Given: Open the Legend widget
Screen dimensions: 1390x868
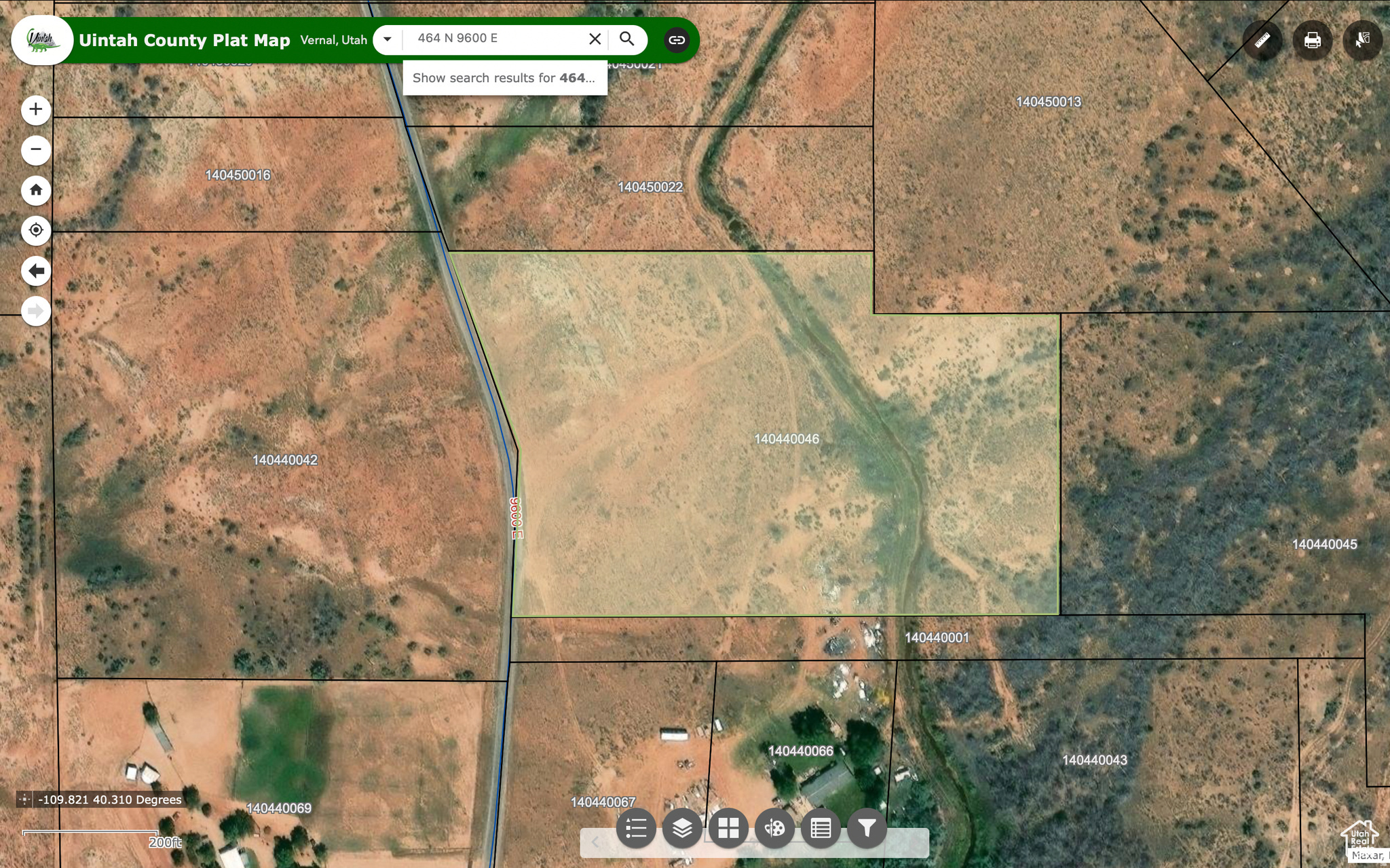Looking at the screenshot, I should 636,827.
